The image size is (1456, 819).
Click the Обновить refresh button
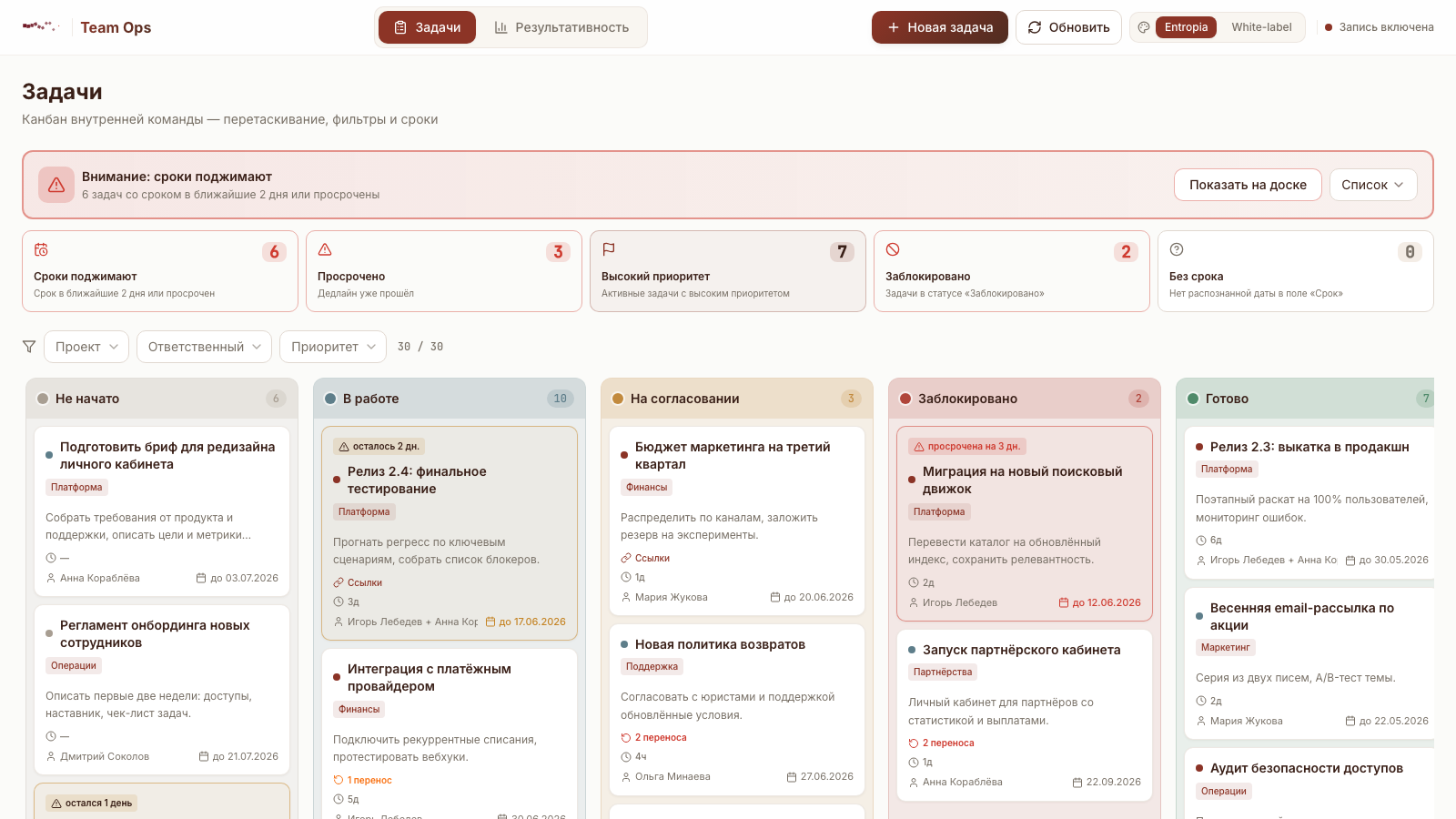[x=1068, y=27]
